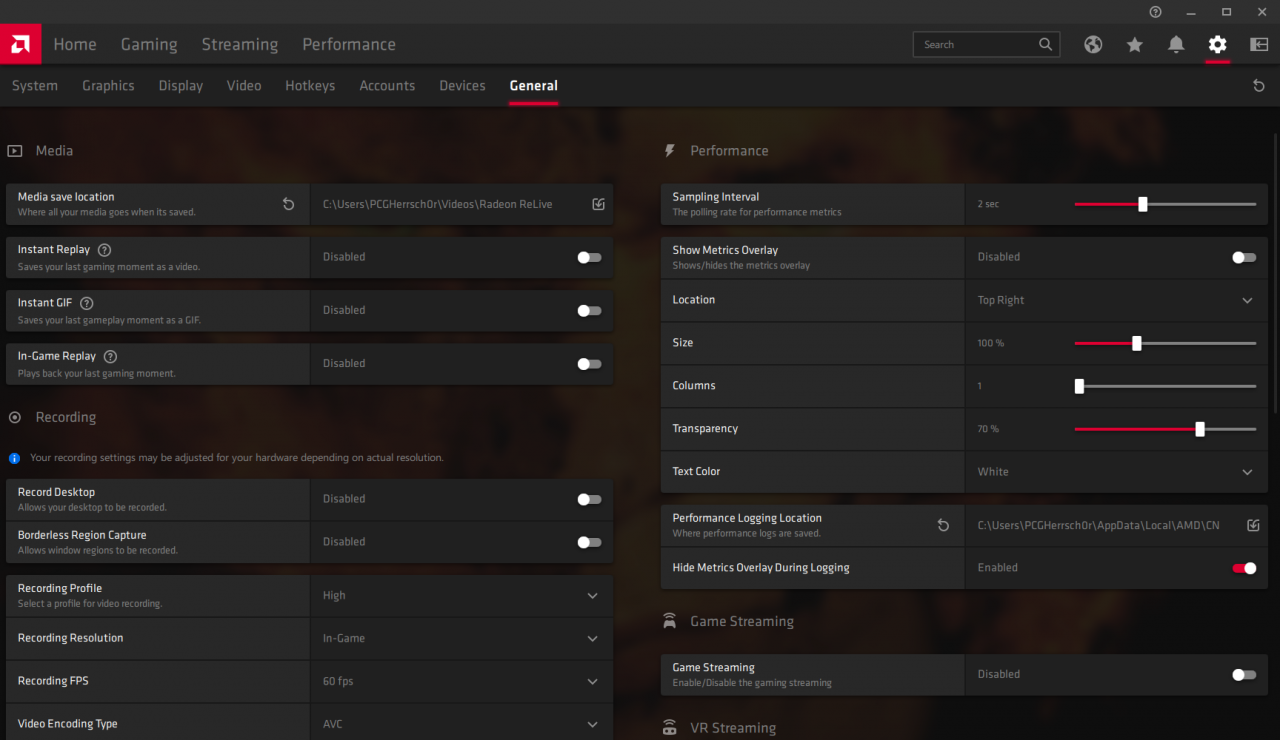The image size is (1280, 740).
Task: Click the Media section icon
Action: 15,151
